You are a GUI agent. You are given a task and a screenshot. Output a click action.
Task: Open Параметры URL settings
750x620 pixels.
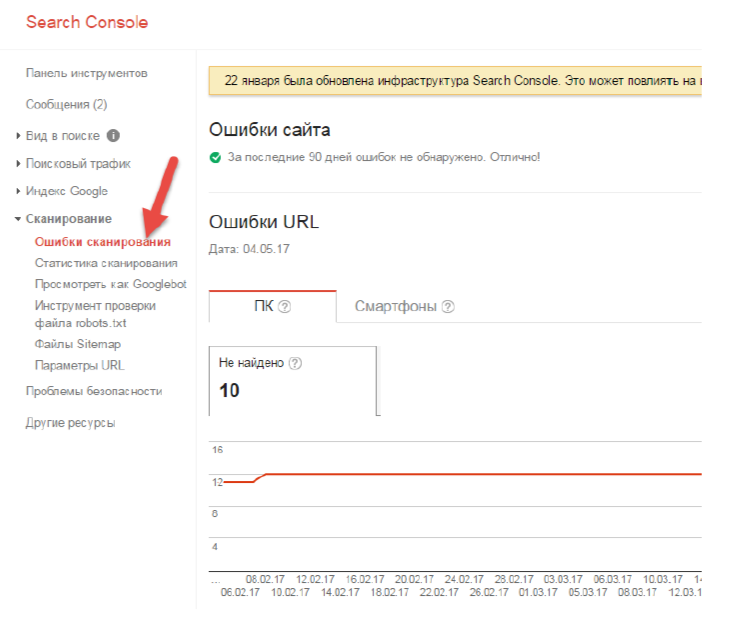tap(79, 365)
